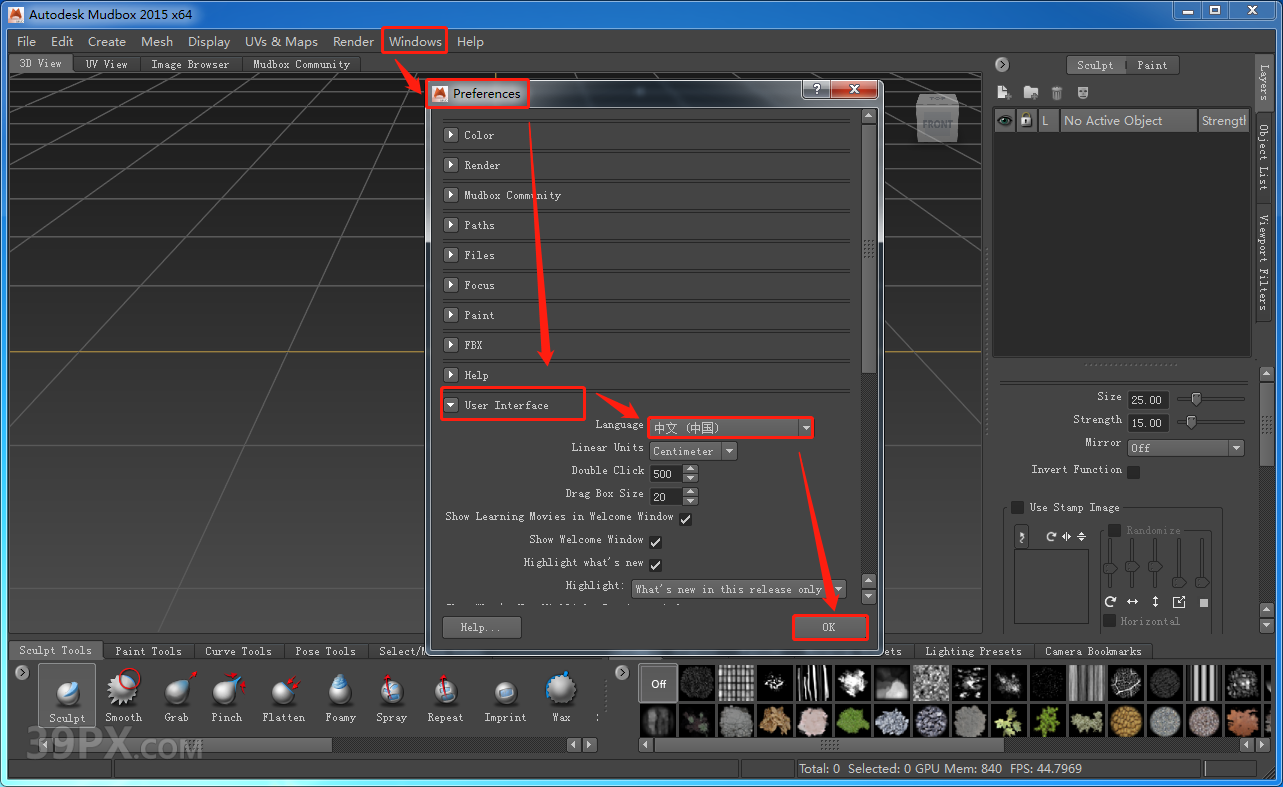Toggle Highlight what's new
The height and width of the screenshot is (787, 1283).
coord(657,564)
